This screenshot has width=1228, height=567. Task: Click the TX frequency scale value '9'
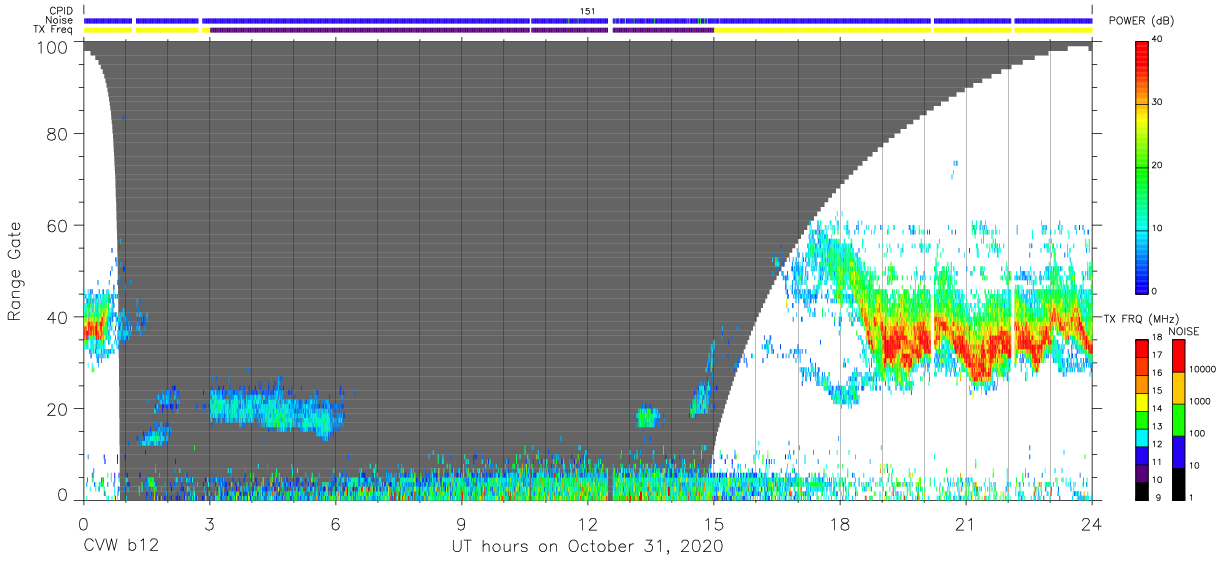(1157, 497)
